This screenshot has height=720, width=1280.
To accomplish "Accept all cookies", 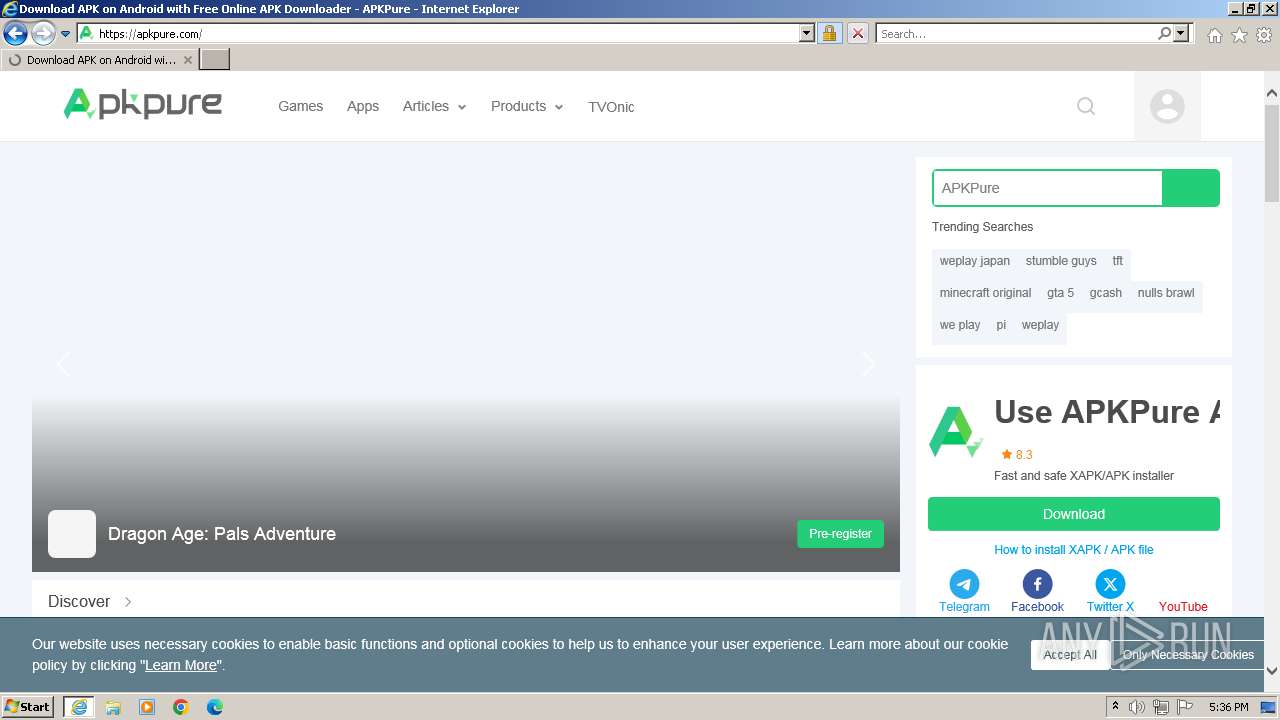I will pos(1070,655).
